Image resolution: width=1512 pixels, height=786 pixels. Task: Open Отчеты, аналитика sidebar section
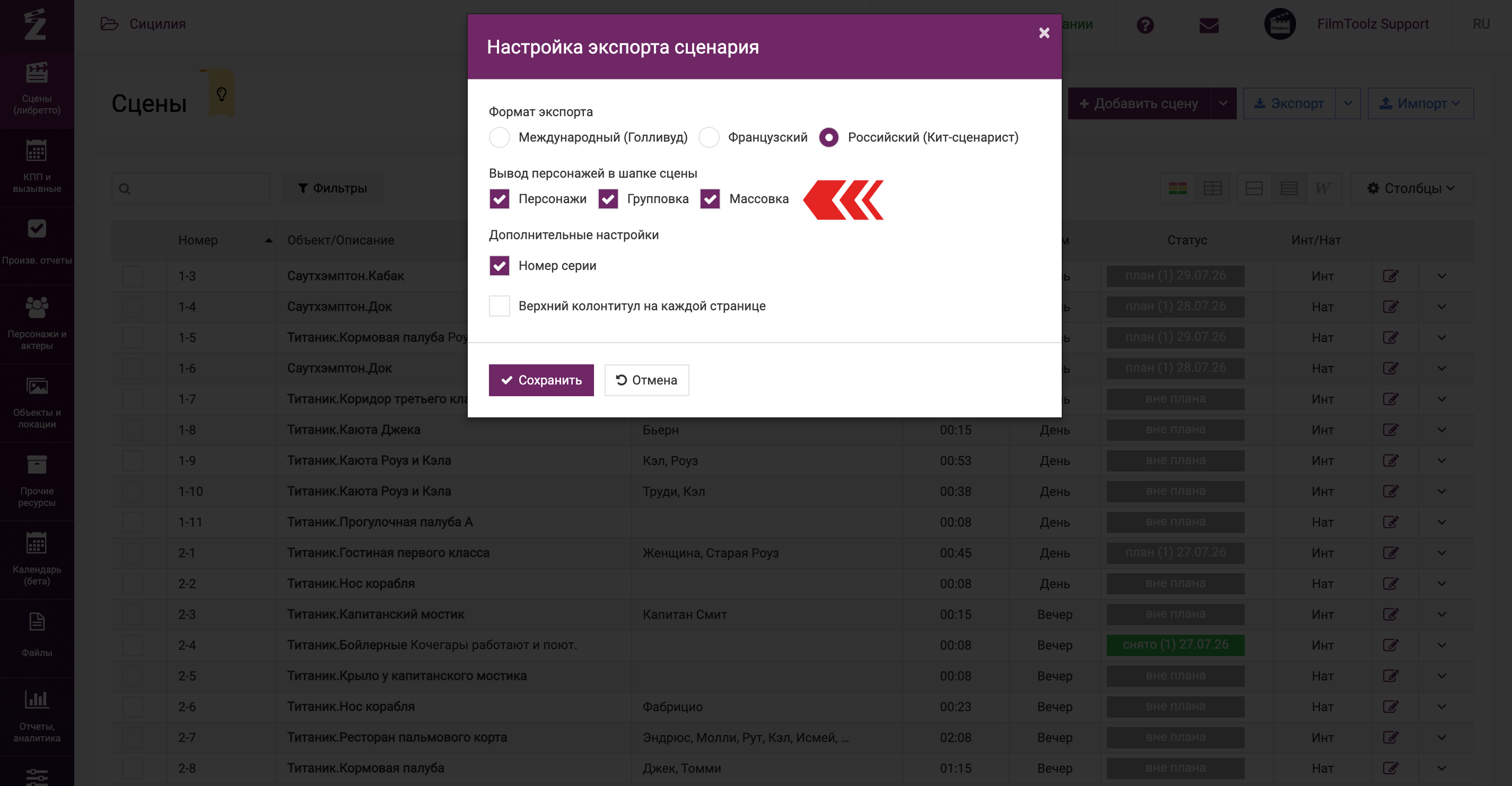[x=37, y=716]
